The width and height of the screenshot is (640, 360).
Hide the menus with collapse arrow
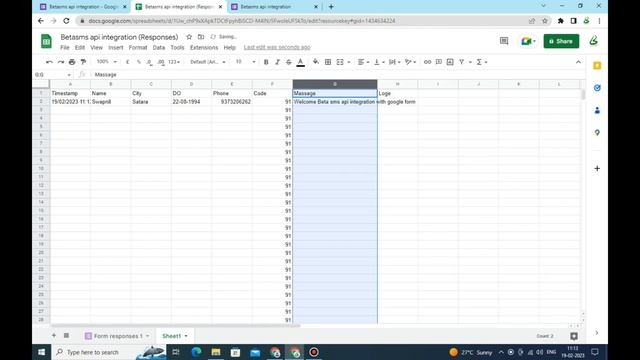coord(578,62)
